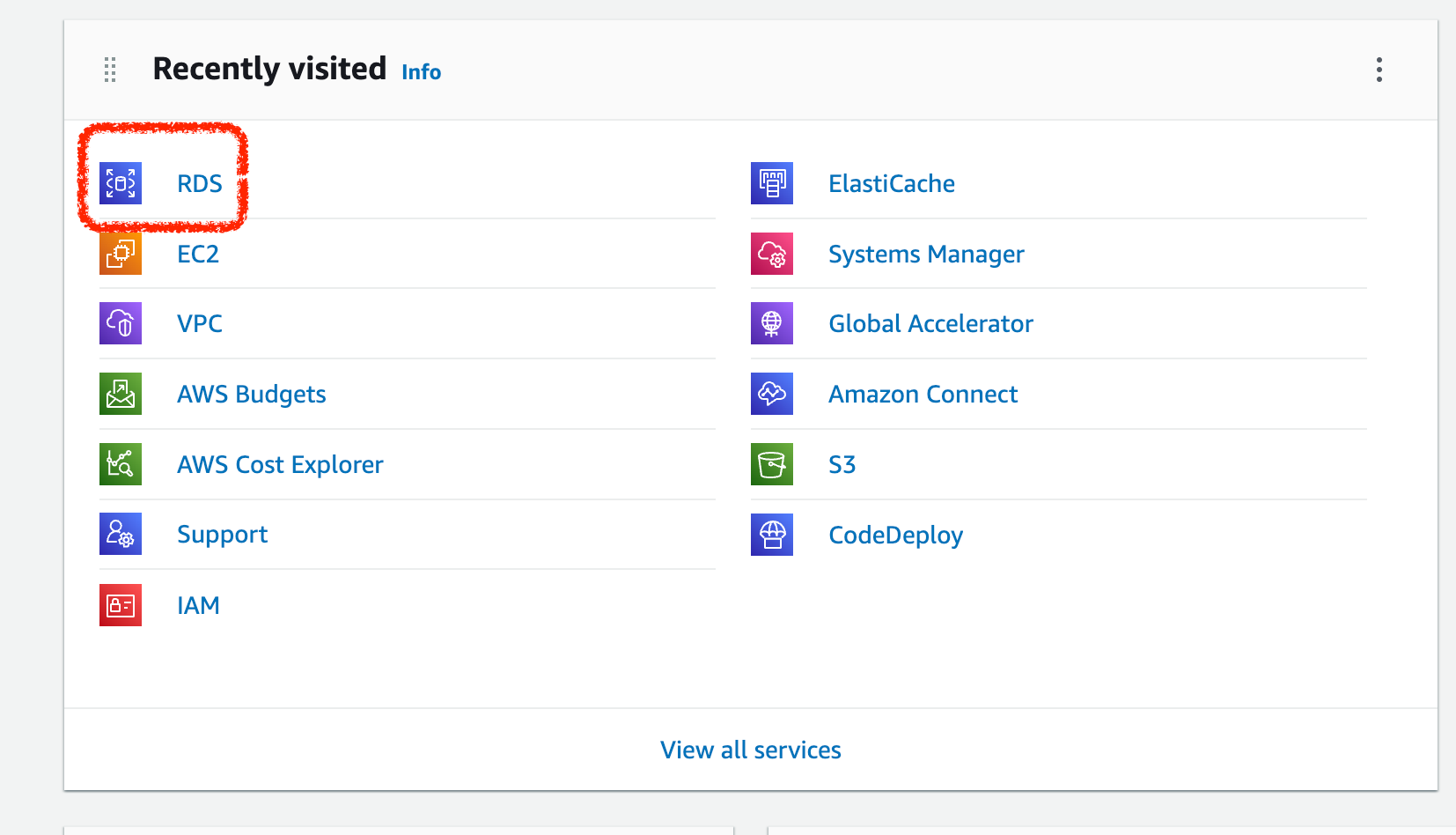Open the CodeDeploy link
This screenshot has width=1456, height=835.
(x=895, y=535)
